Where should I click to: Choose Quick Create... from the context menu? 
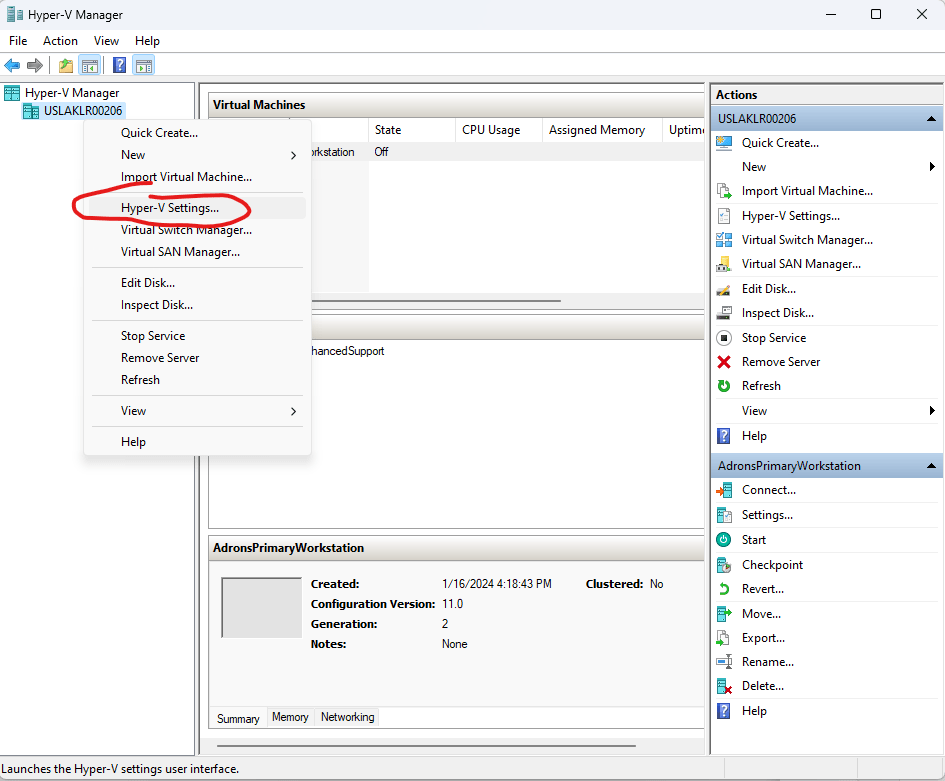(197, 133)
